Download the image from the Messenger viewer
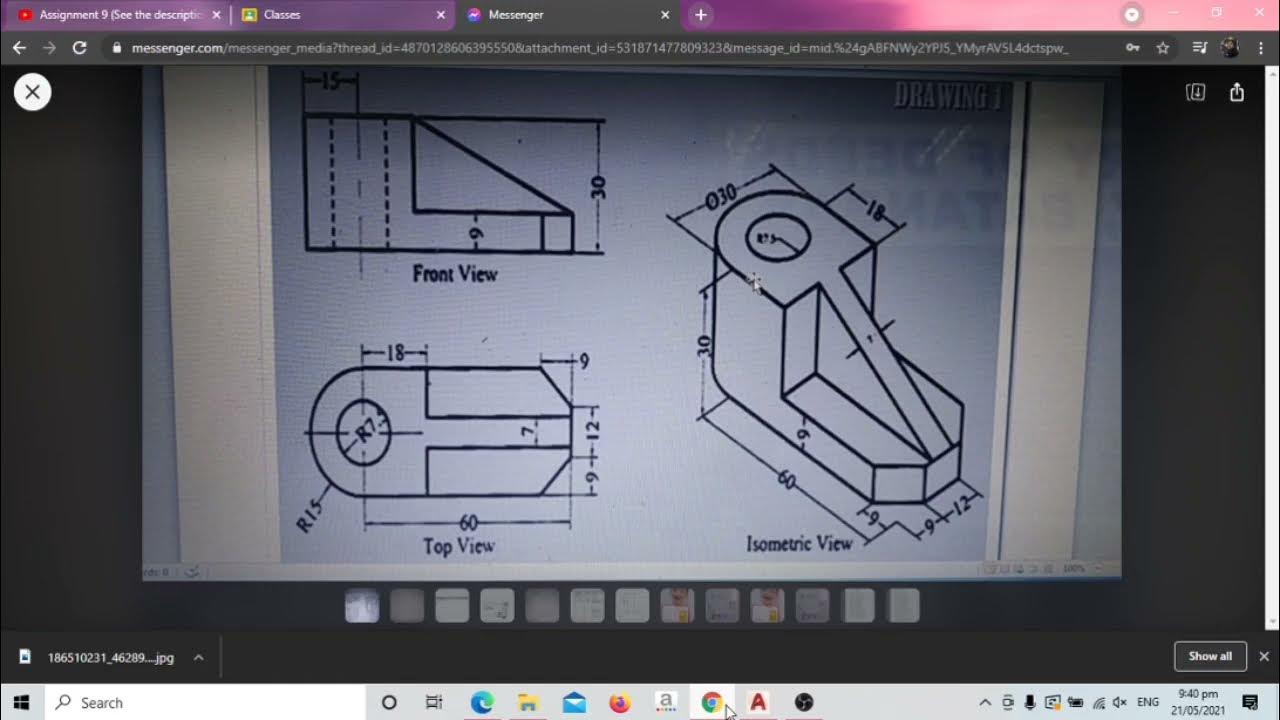The width and height of the screenshot is (1280, 720). click(x=1195, y=92)
